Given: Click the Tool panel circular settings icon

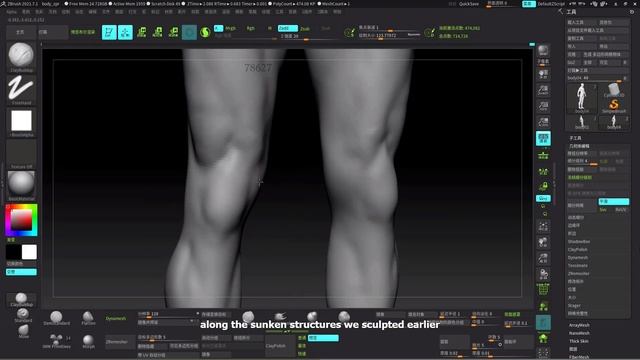Looking at the screenshot, I should click(x=632, y=12).
